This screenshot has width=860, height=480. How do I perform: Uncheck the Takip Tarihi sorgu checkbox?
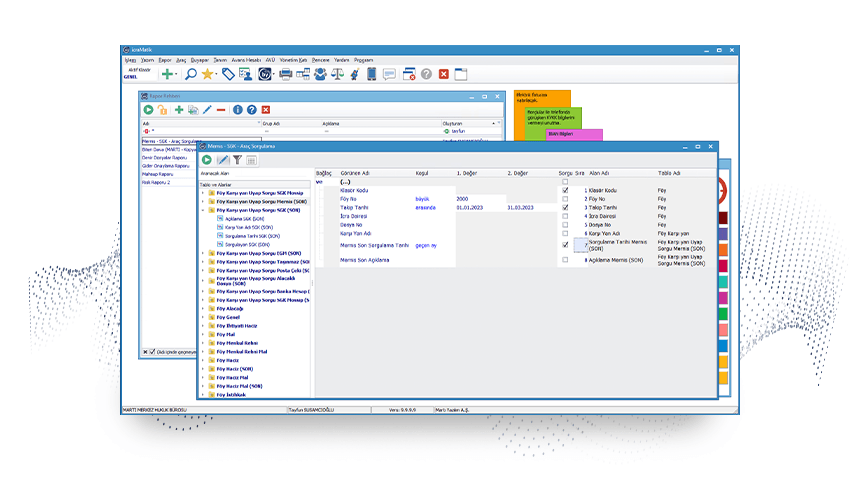565,207
